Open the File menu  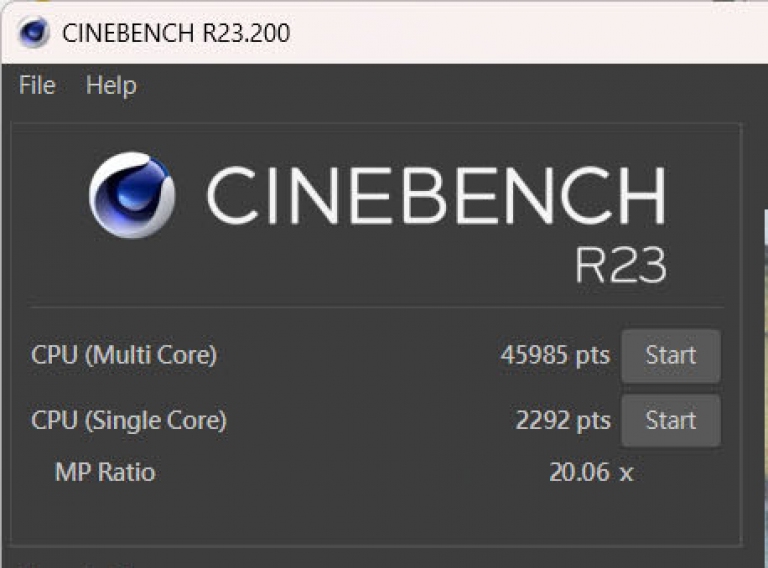[37, 86]
